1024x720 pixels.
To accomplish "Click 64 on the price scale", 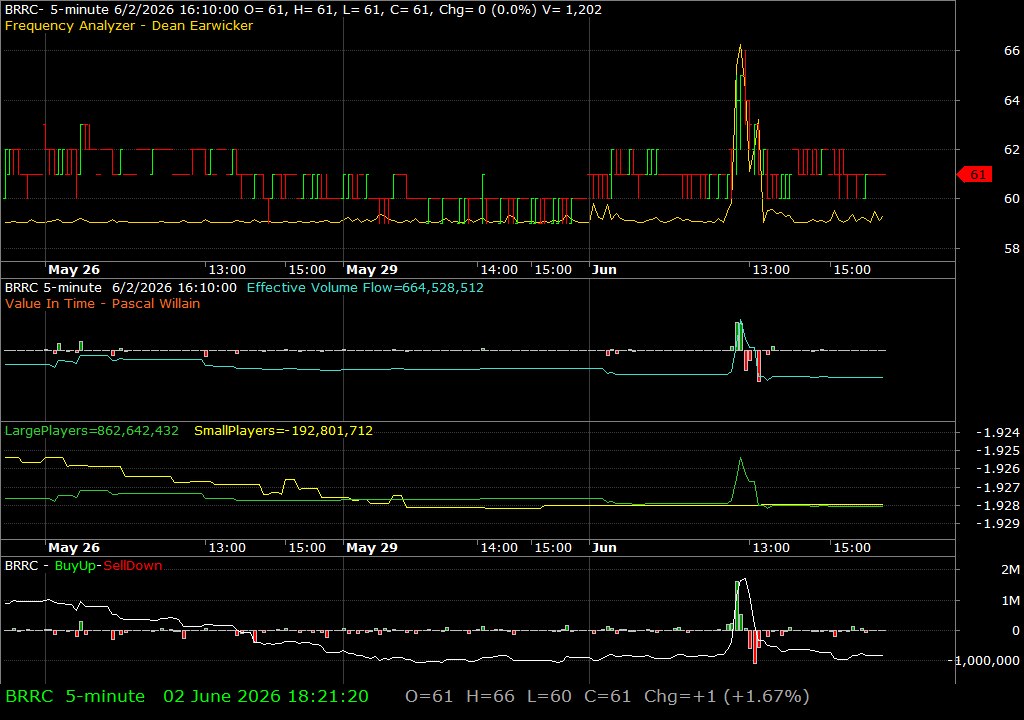I will click(1012, 100).
